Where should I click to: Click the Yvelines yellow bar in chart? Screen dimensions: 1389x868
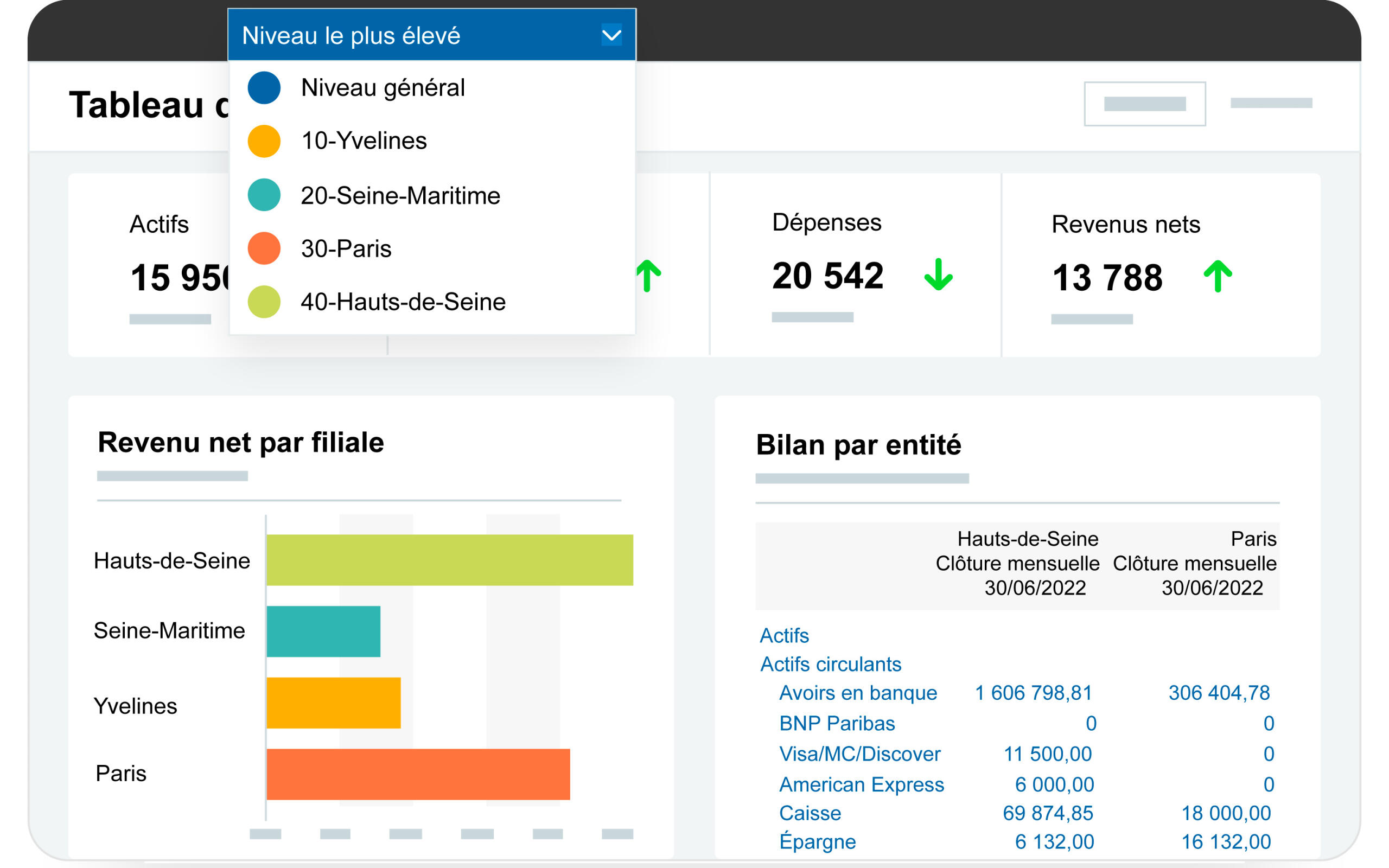point(334,703)
